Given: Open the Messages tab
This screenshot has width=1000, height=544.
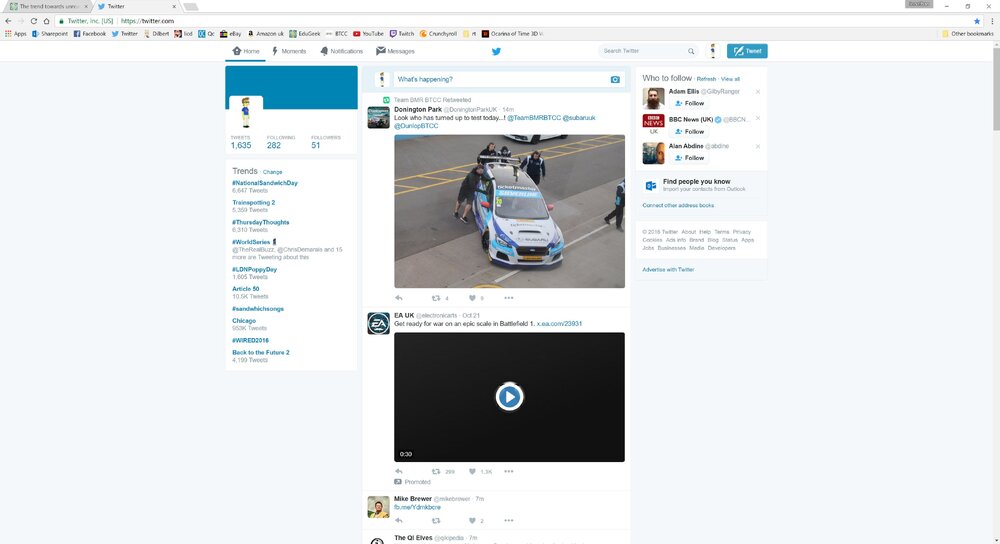Looking at the screenshot, I should (x=395, y=51).
